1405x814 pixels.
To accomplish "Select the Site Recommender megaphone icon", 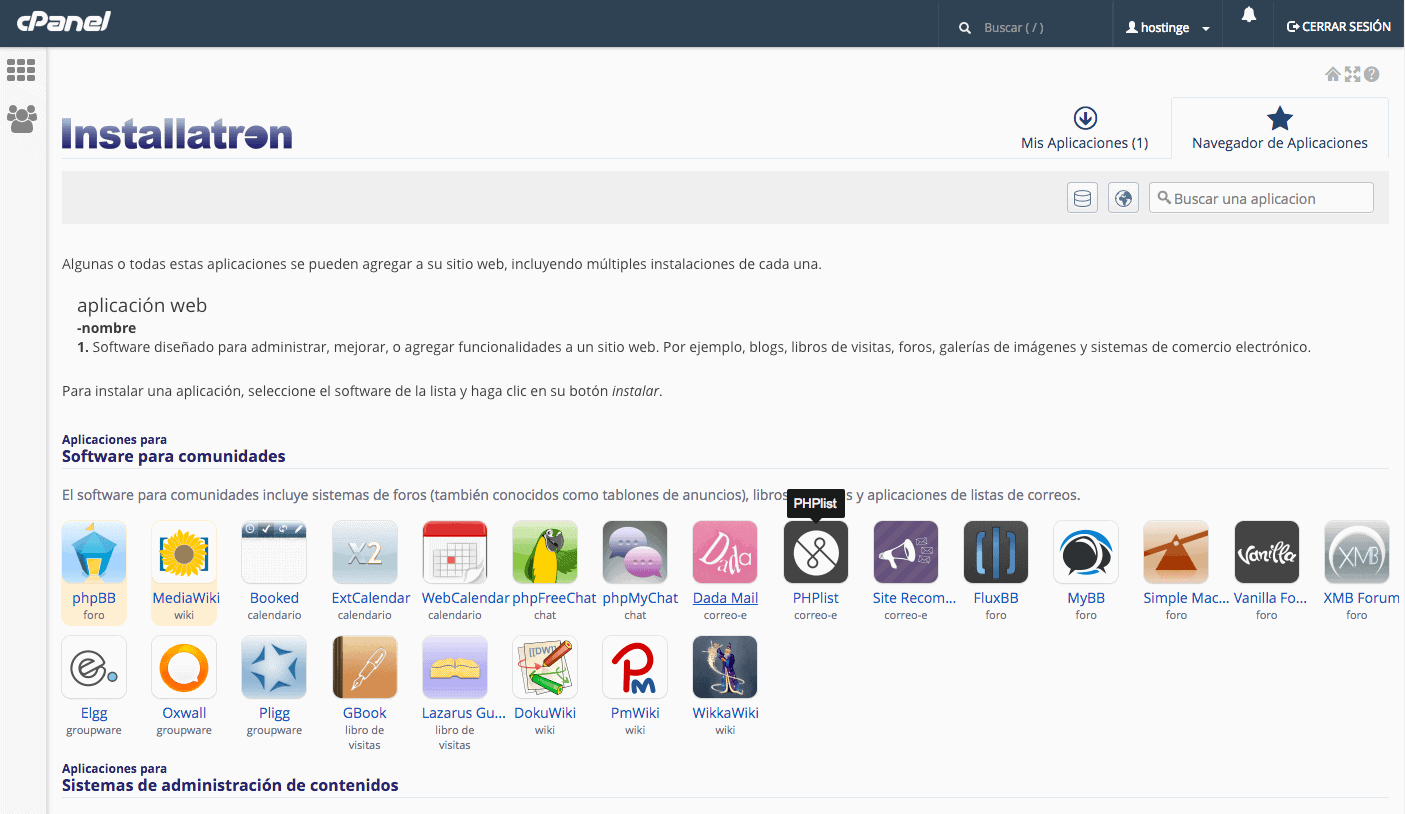I will [x=906, y=552].
